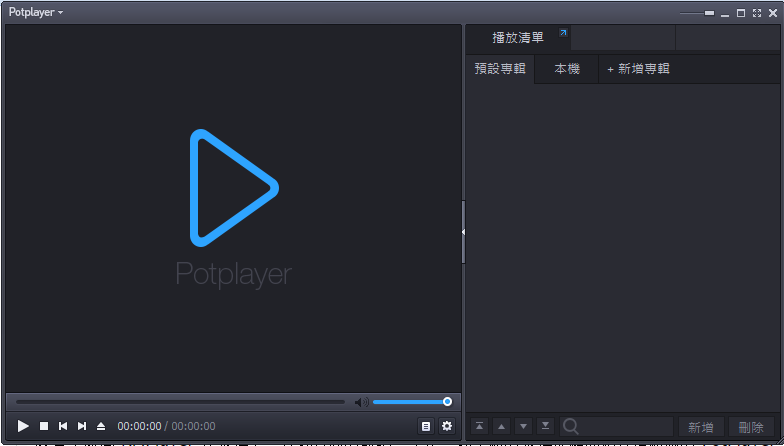The width and height of the screenshot is (784, 446).
Task: Open the Potplayer main menu dropdown
Action: [36, 12]
